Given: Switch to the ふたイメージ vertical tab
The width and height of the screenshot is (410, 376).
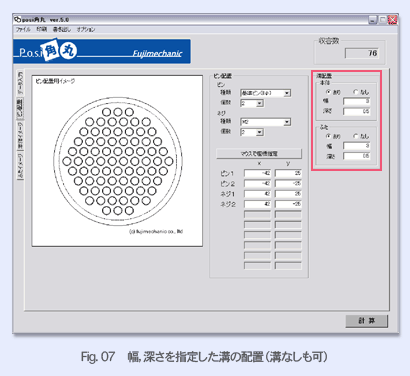Looking at the screenshot, I should pyautogui.click(x=20, y=166).
